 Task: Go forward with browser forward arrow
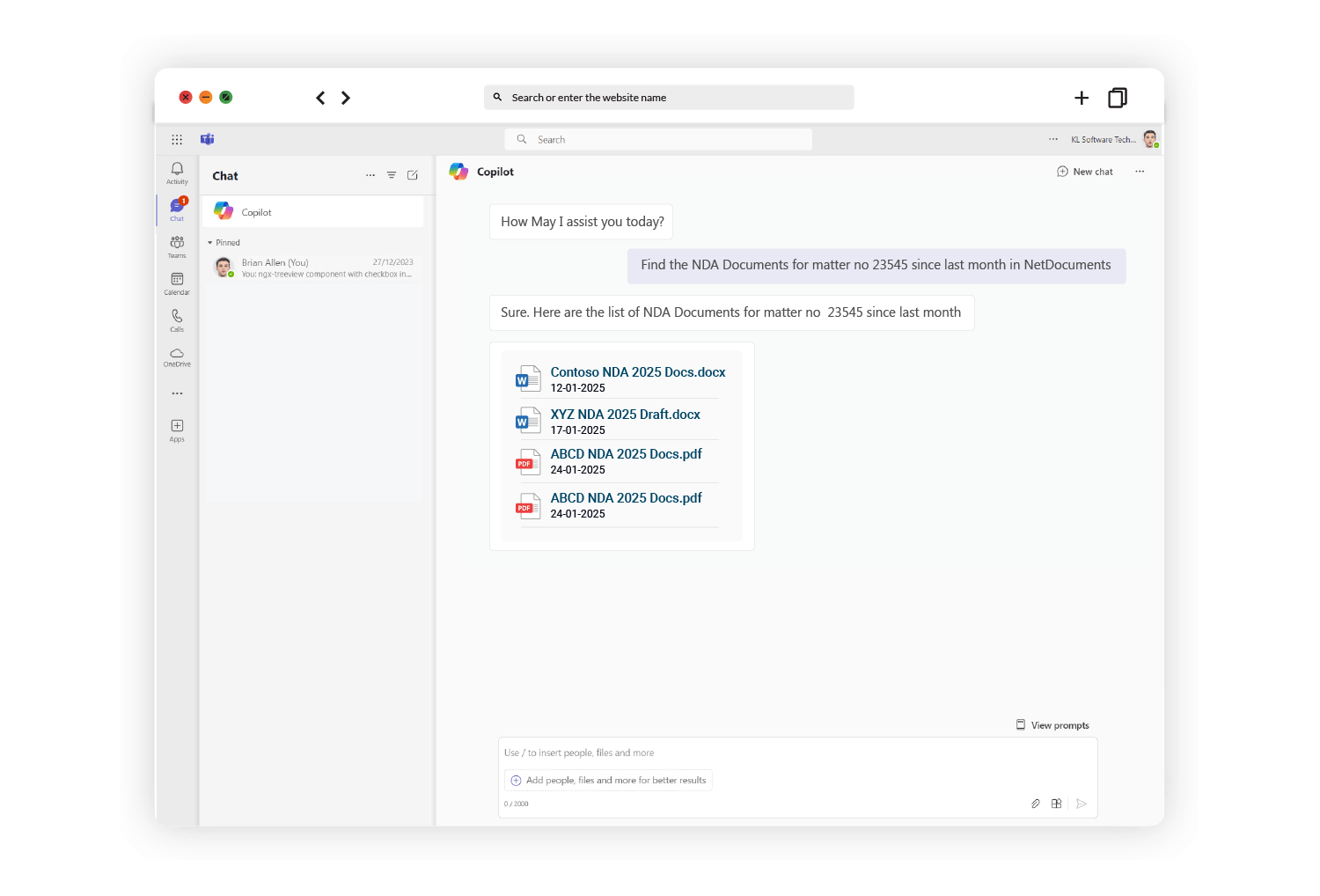click(x=346, y=98)
